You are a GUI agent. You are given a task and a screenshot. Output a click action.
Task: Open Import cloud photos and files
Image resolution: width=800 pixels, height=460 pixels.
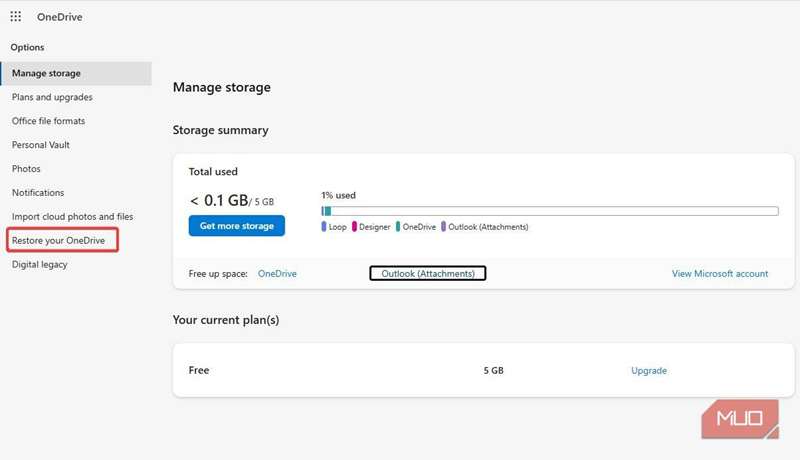(72, 217)
